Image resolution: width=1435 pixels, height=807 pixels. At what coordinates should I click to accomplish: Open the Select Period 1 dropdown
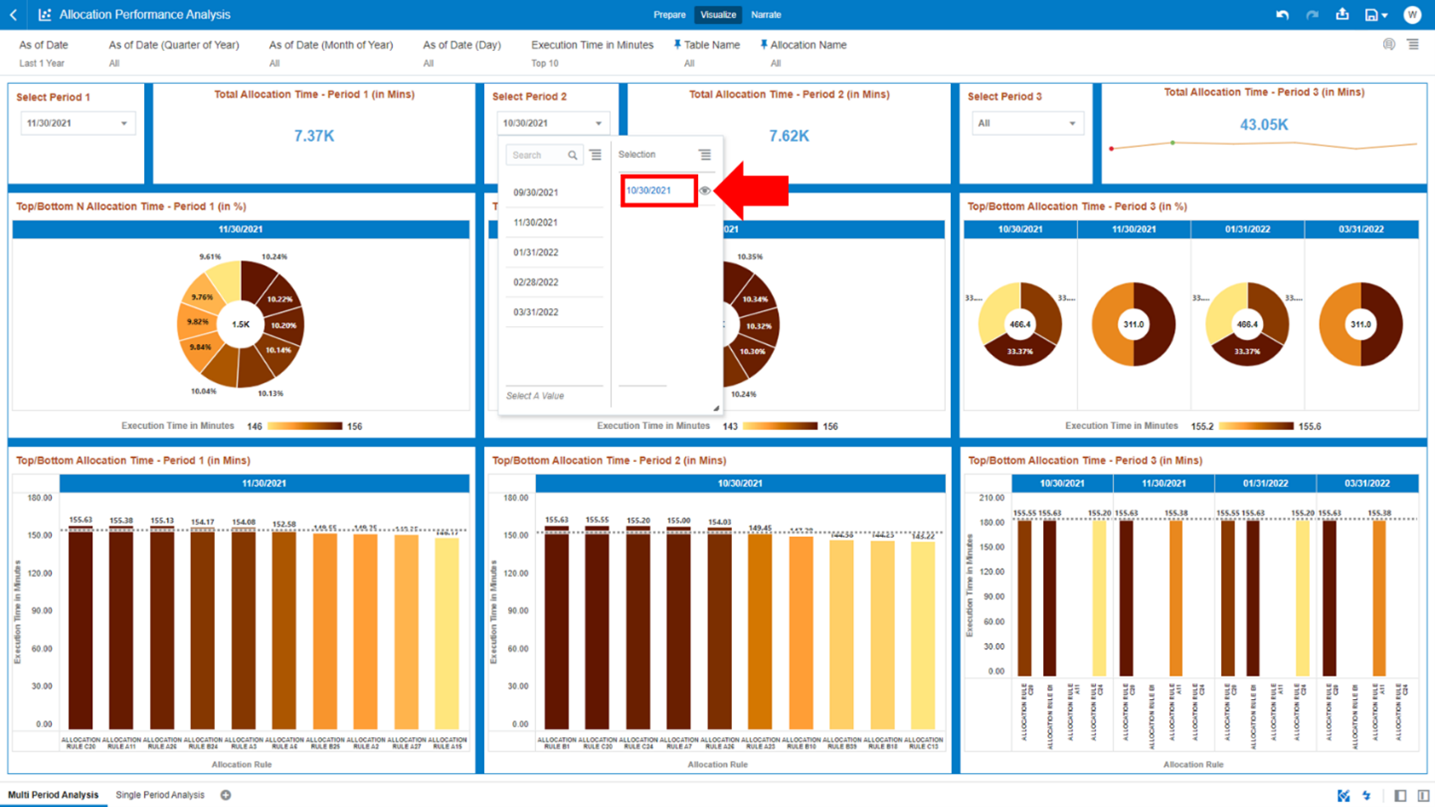(x=78, y=123)
